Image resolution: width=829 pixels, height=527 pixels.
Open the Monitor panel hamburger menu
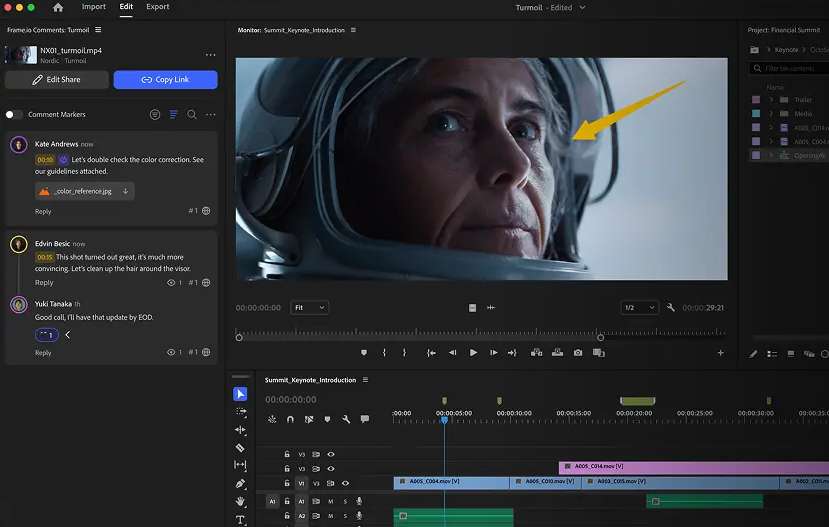pyautogui.click(x=353, y=30)
